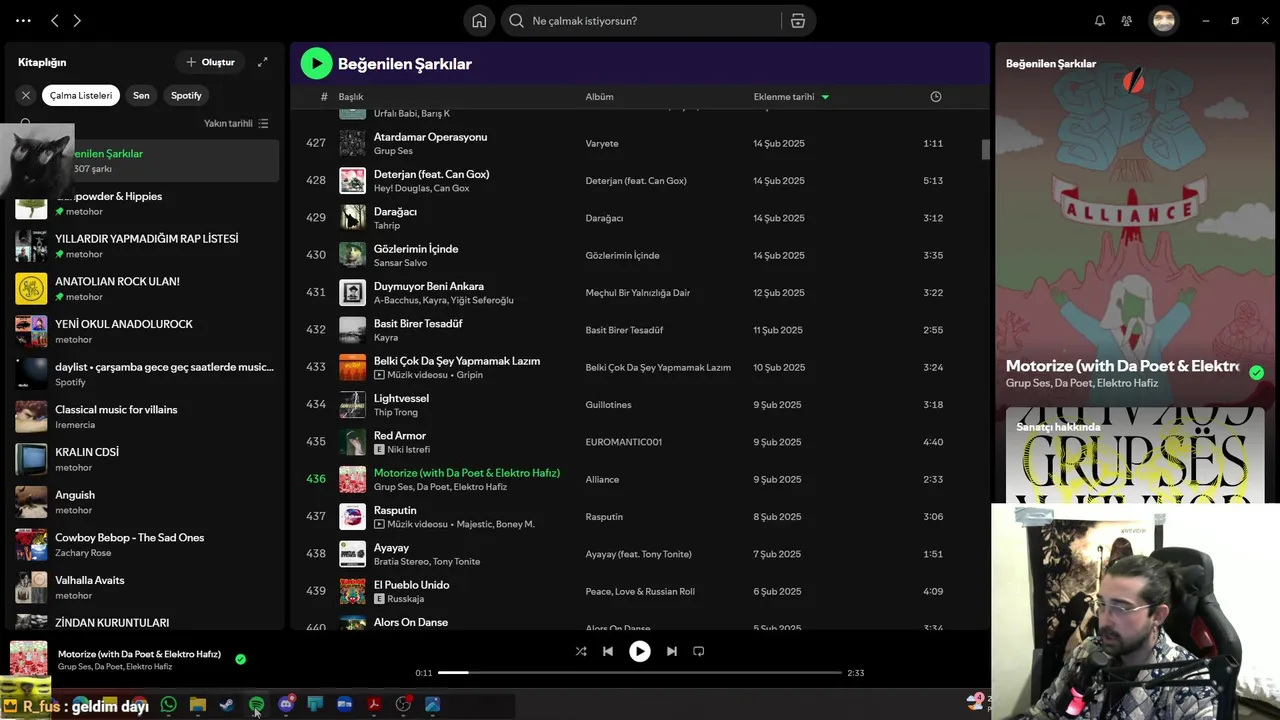Sort by the duration clock icon
Image resolution: width=1280 pixels, height=720 pixels.
point(936,97)
